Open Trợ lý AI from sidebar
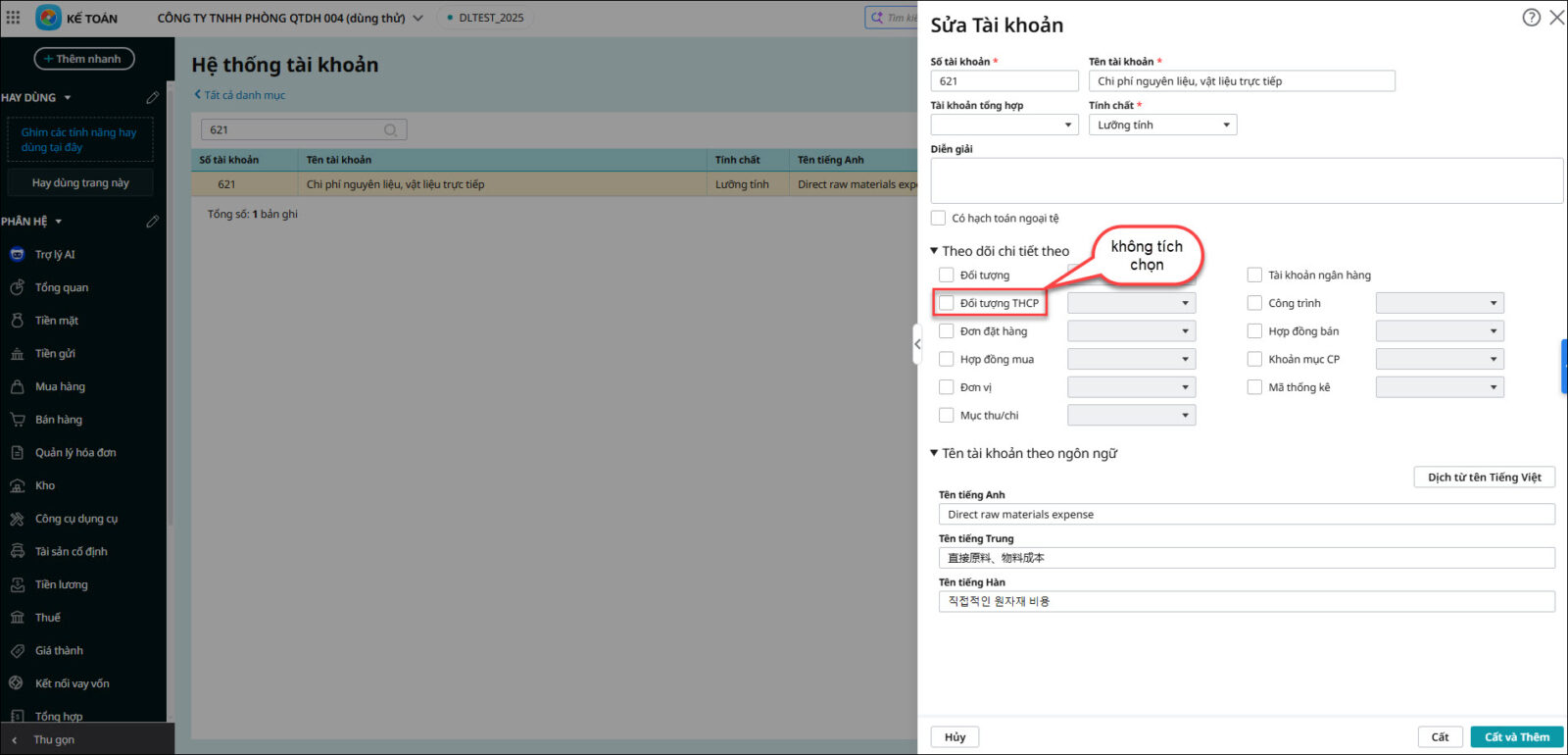The width and height of the screenshot is (1568, 755). (x=55, y=255)
